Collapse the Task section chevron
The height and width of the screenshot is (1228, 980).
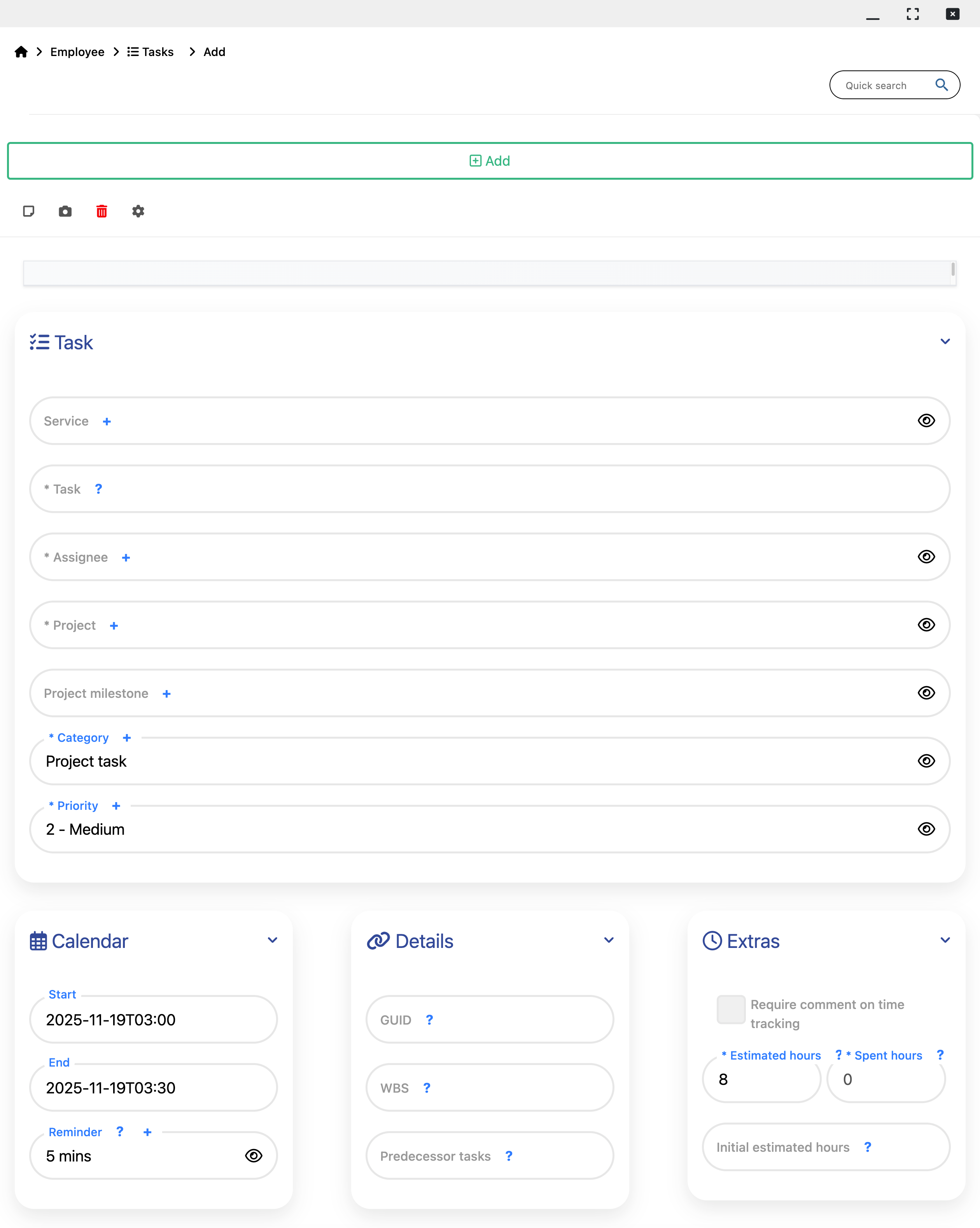pyautogui.click(x=945, y=342)
